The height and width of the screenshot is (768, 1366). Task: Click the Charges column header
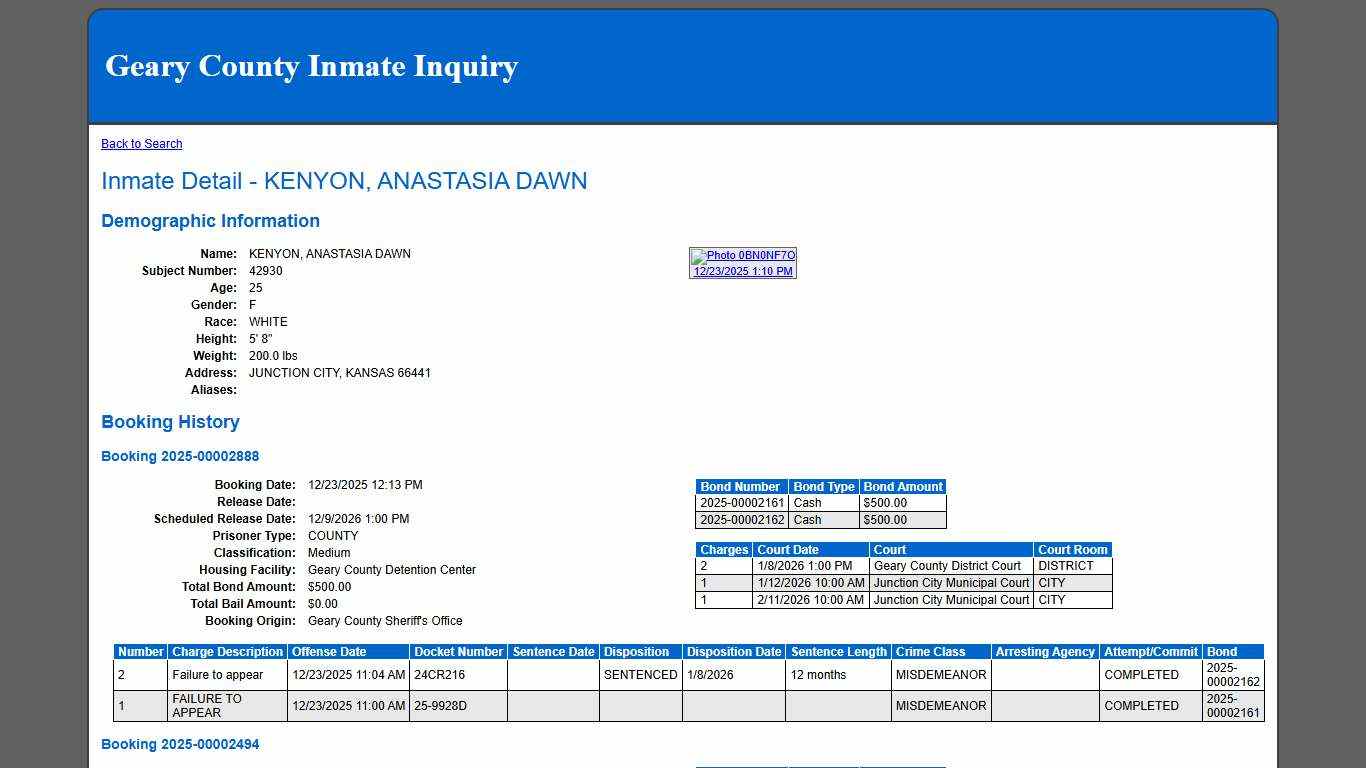point(723,549)
